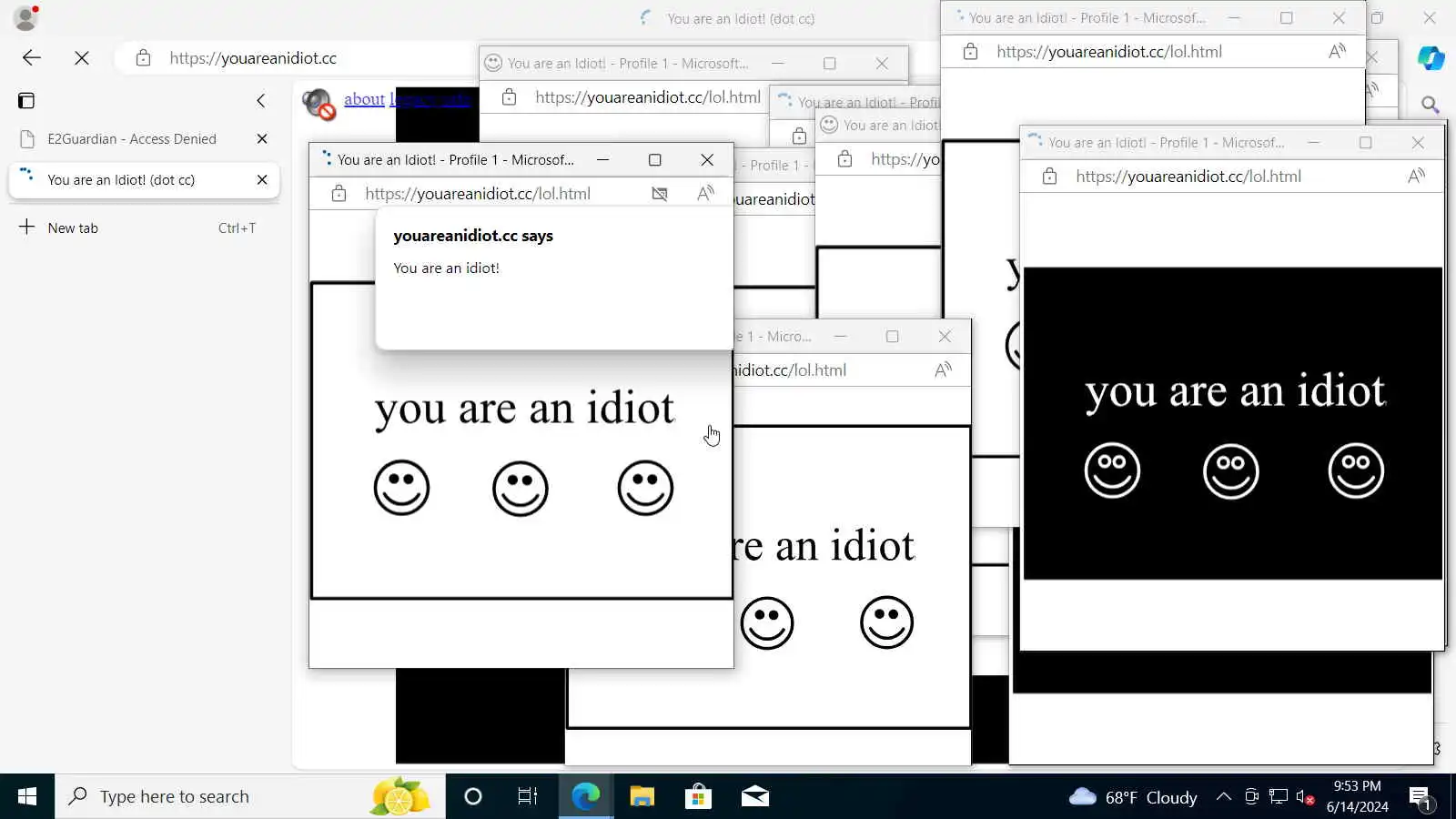Open Cortana from the taskbar
This screenshot has width=1456, height=819.
click(473, 797)
